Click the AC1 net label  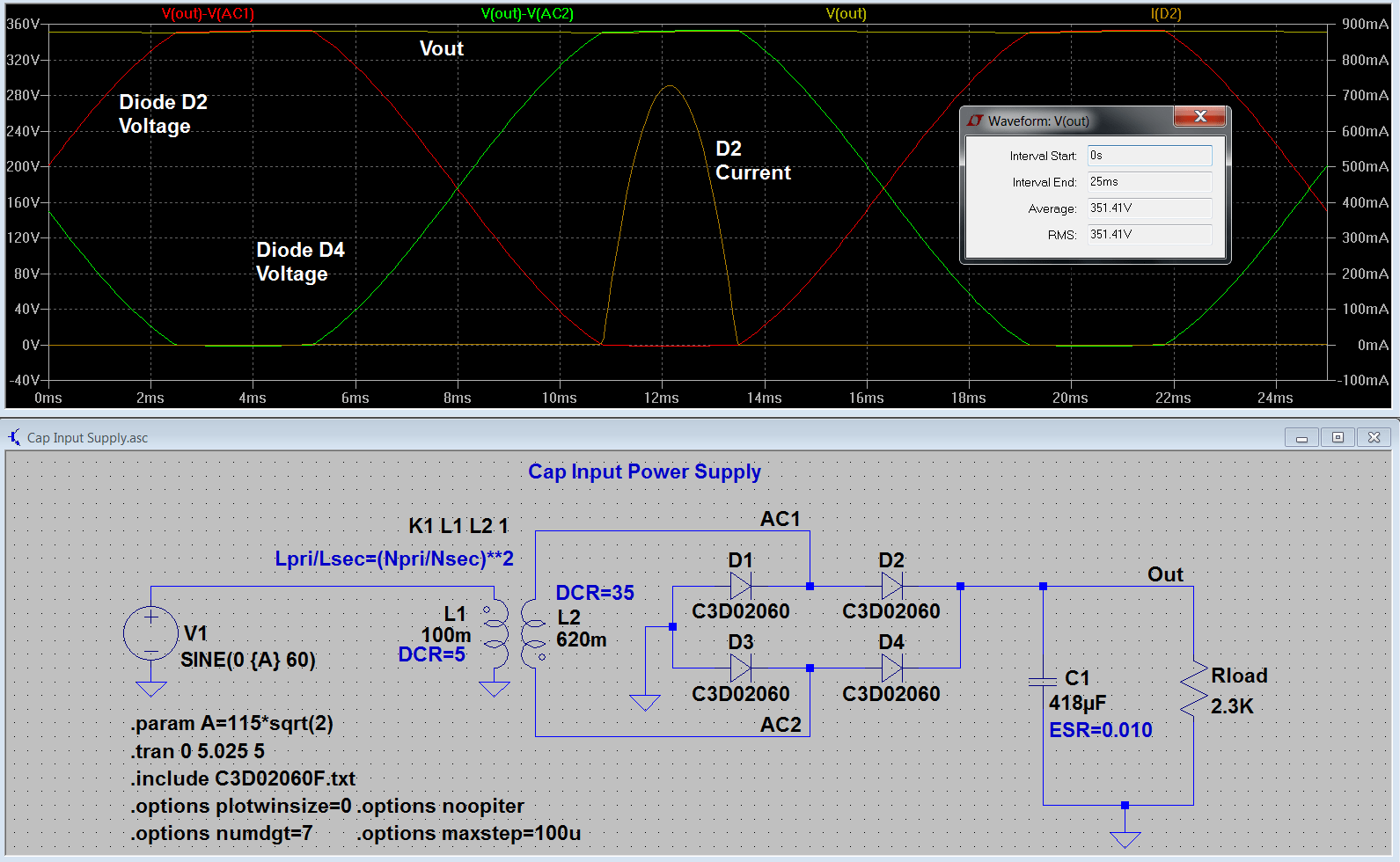[781, 519]
